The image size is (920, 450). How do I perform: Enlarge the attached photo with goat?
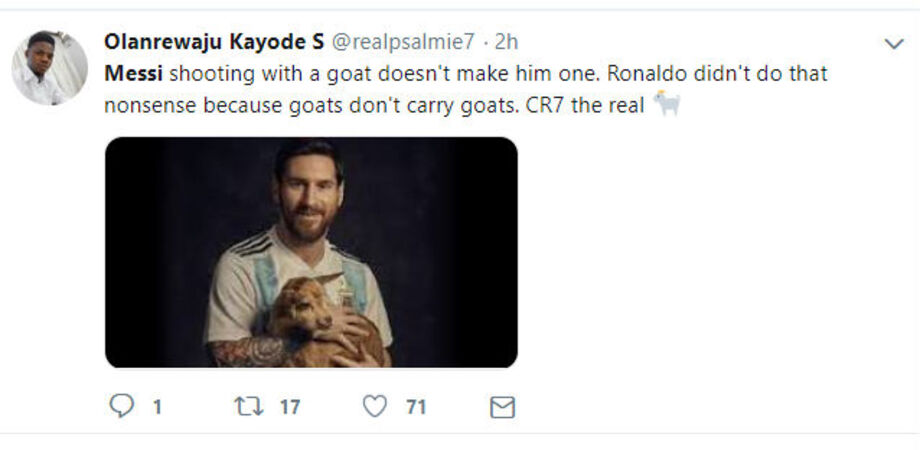click(311, 252)
